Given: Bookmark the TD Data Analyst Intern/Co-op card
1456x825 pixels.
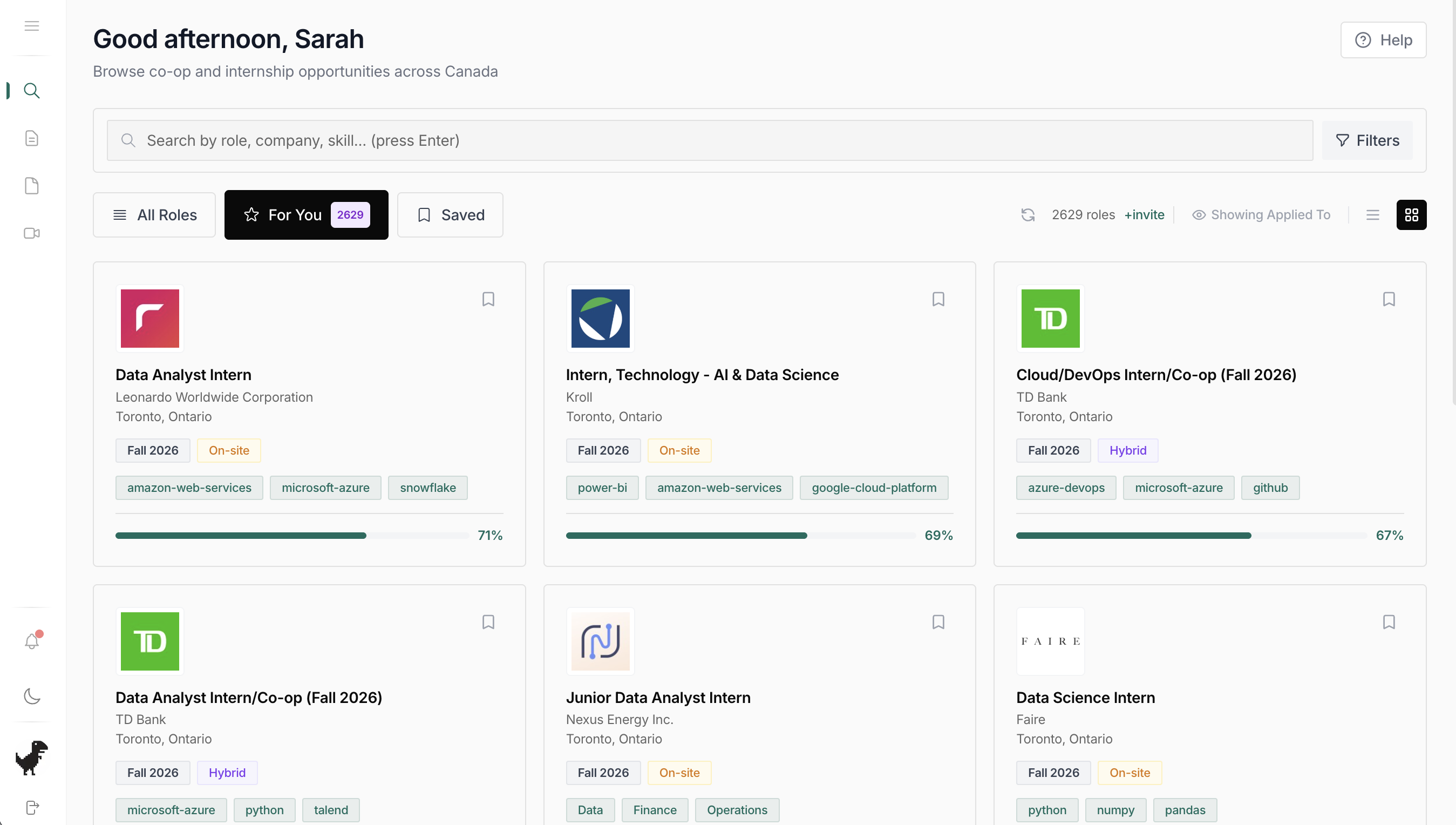Looking at the screenshot, I should tap(488, 622).
